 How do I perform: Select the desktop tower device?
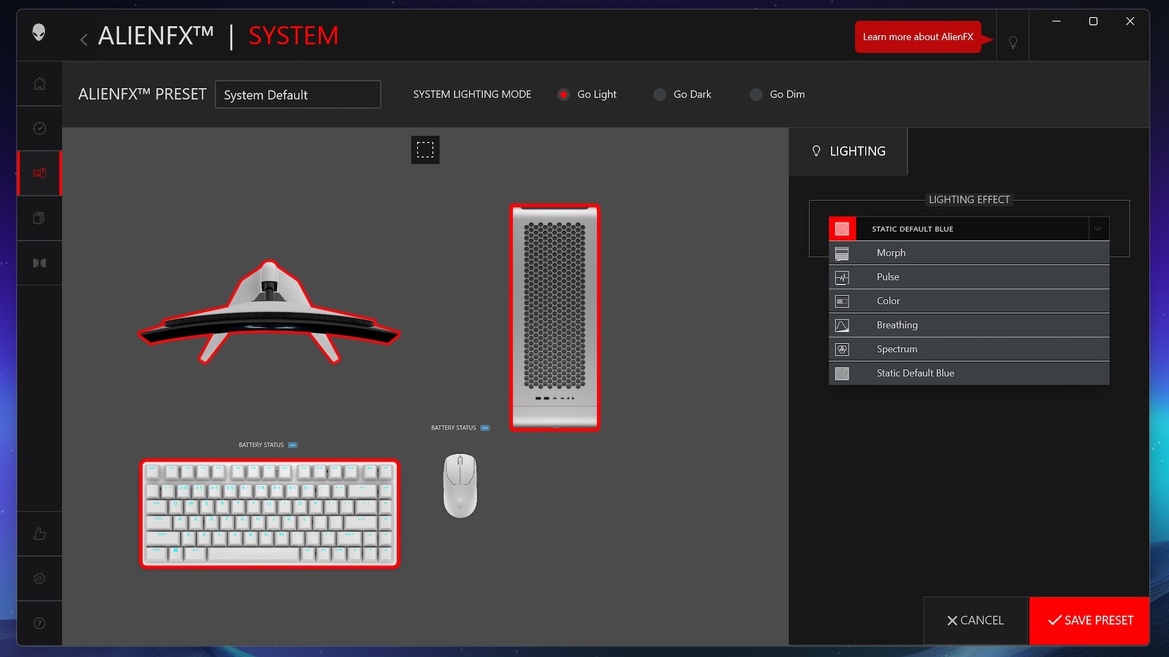click(555, 318)
